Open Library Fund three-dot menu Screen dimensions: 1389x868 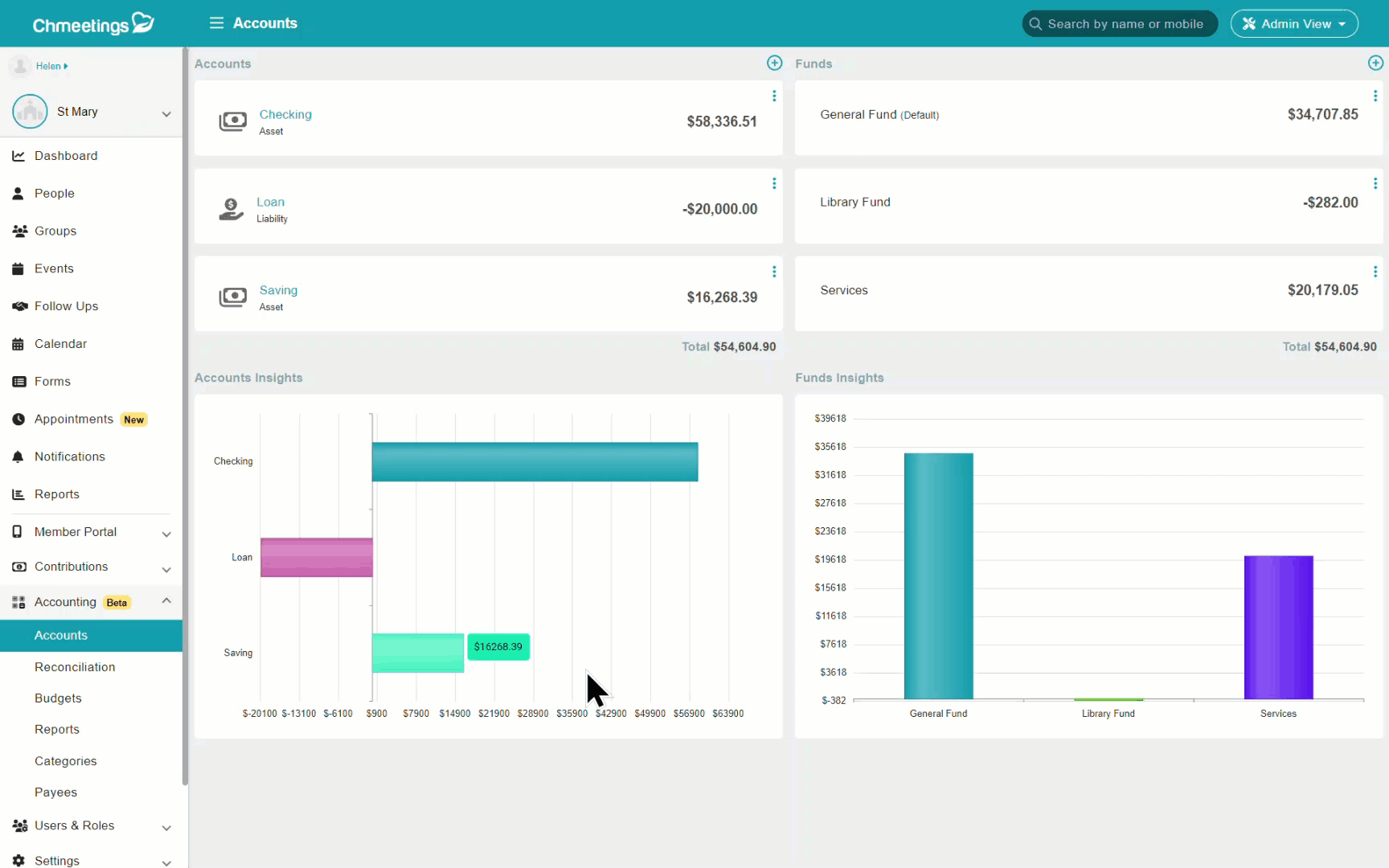click(1375, 184)
